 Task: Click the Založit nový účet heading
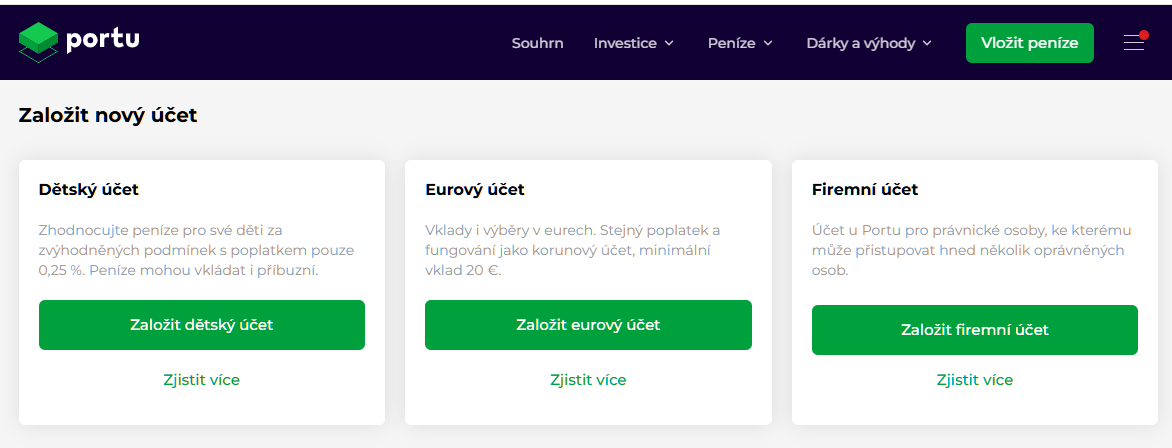tap(108, 116)
